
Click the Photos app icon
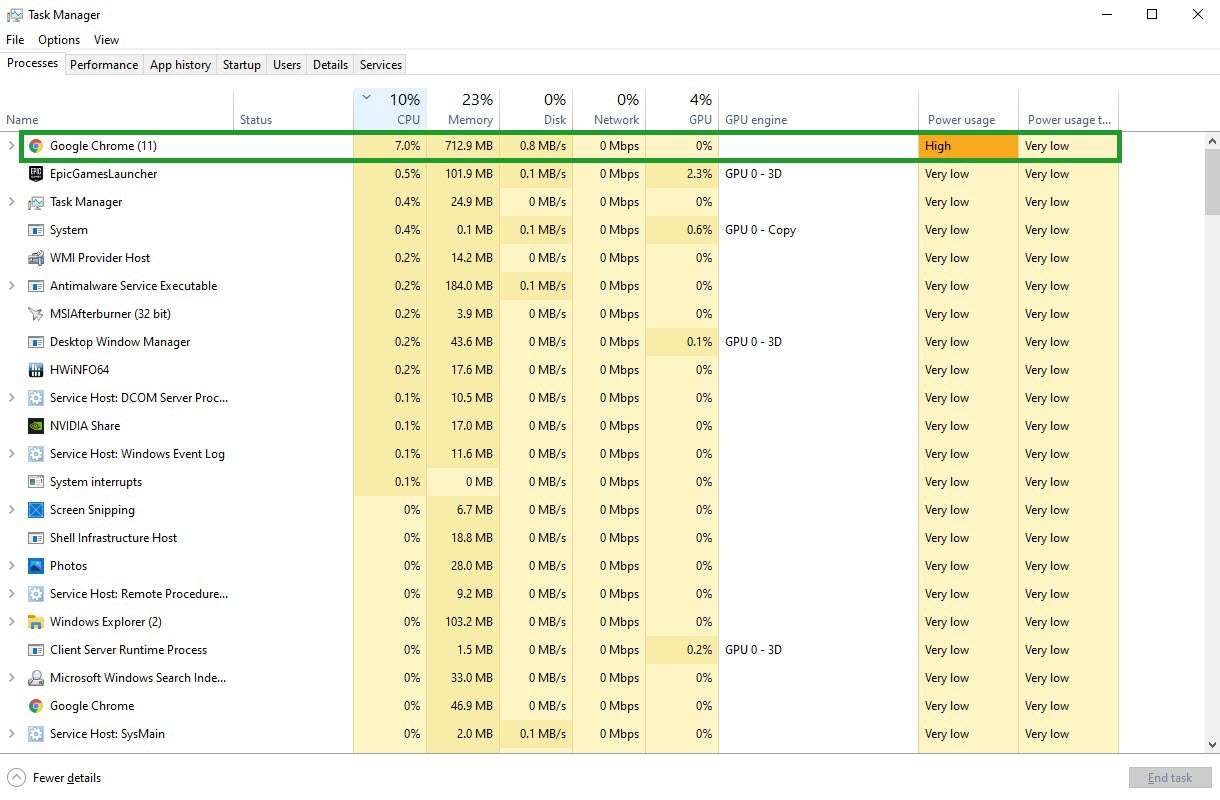(36, 566)
